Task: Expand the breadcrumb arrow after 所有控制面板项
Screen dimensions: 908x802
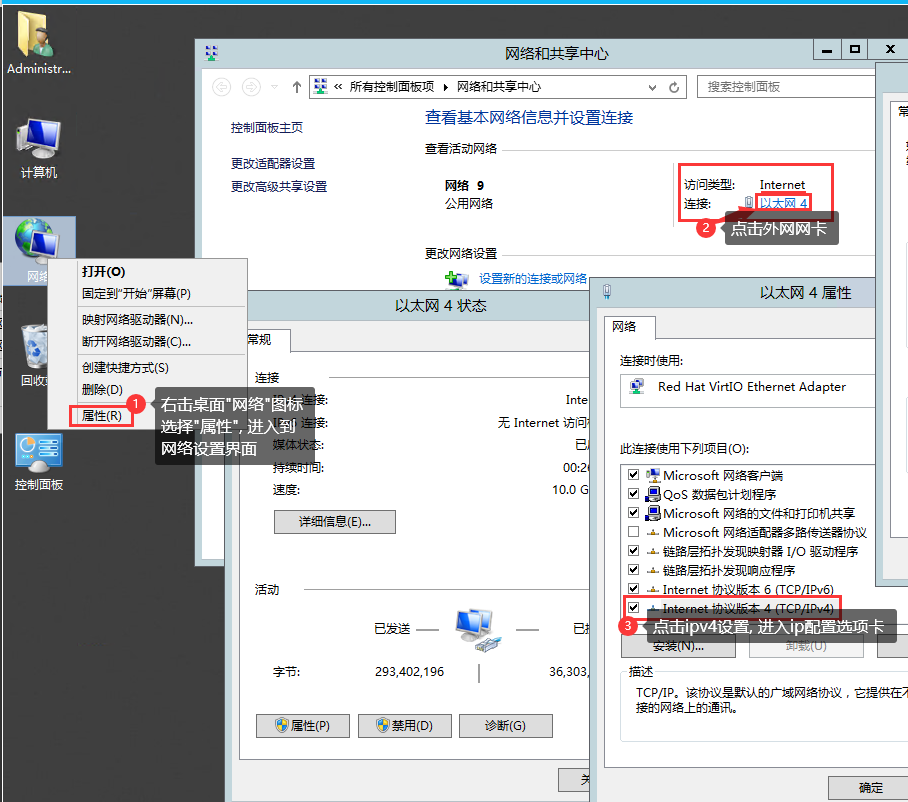Action: (446, 87)
